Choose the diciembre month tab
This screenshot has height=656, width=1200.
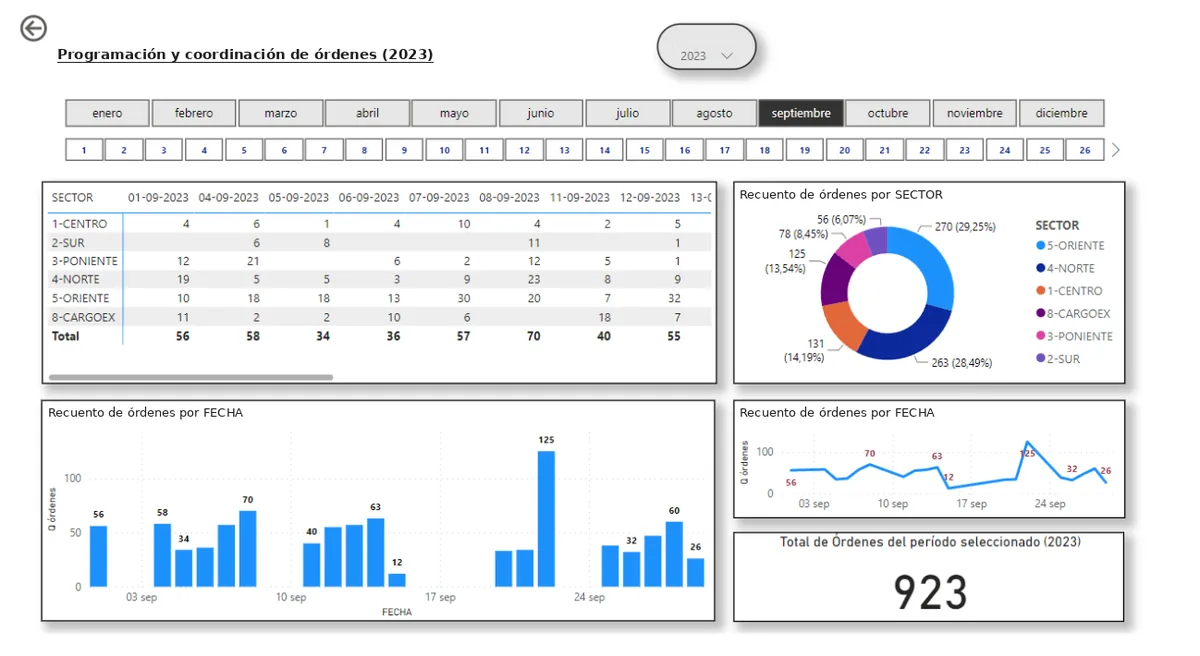pyautogui.click(x=1062, y=113)
